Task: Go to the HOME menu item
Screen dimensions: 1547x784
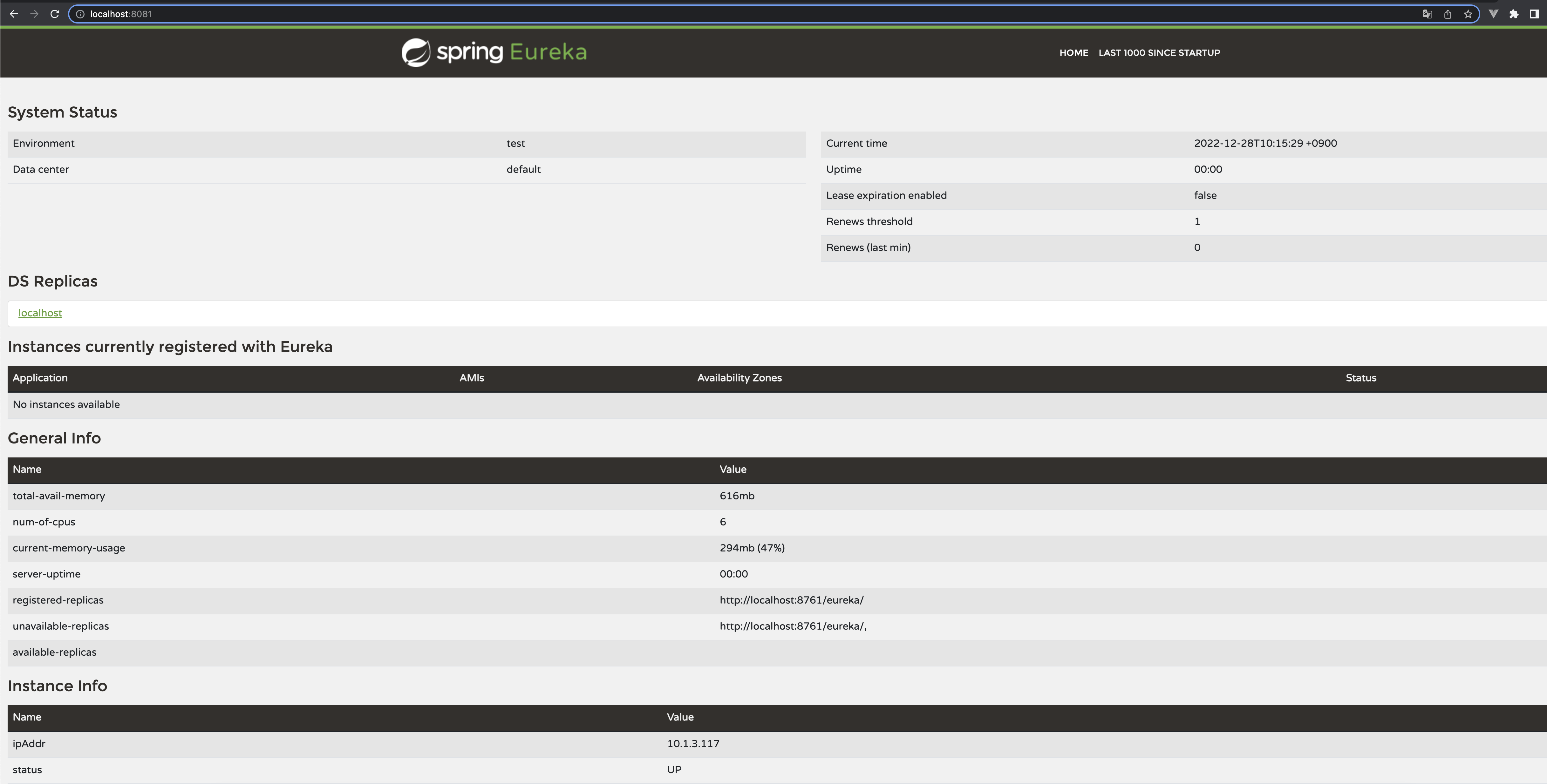Action: click(x=1073, y=53)
